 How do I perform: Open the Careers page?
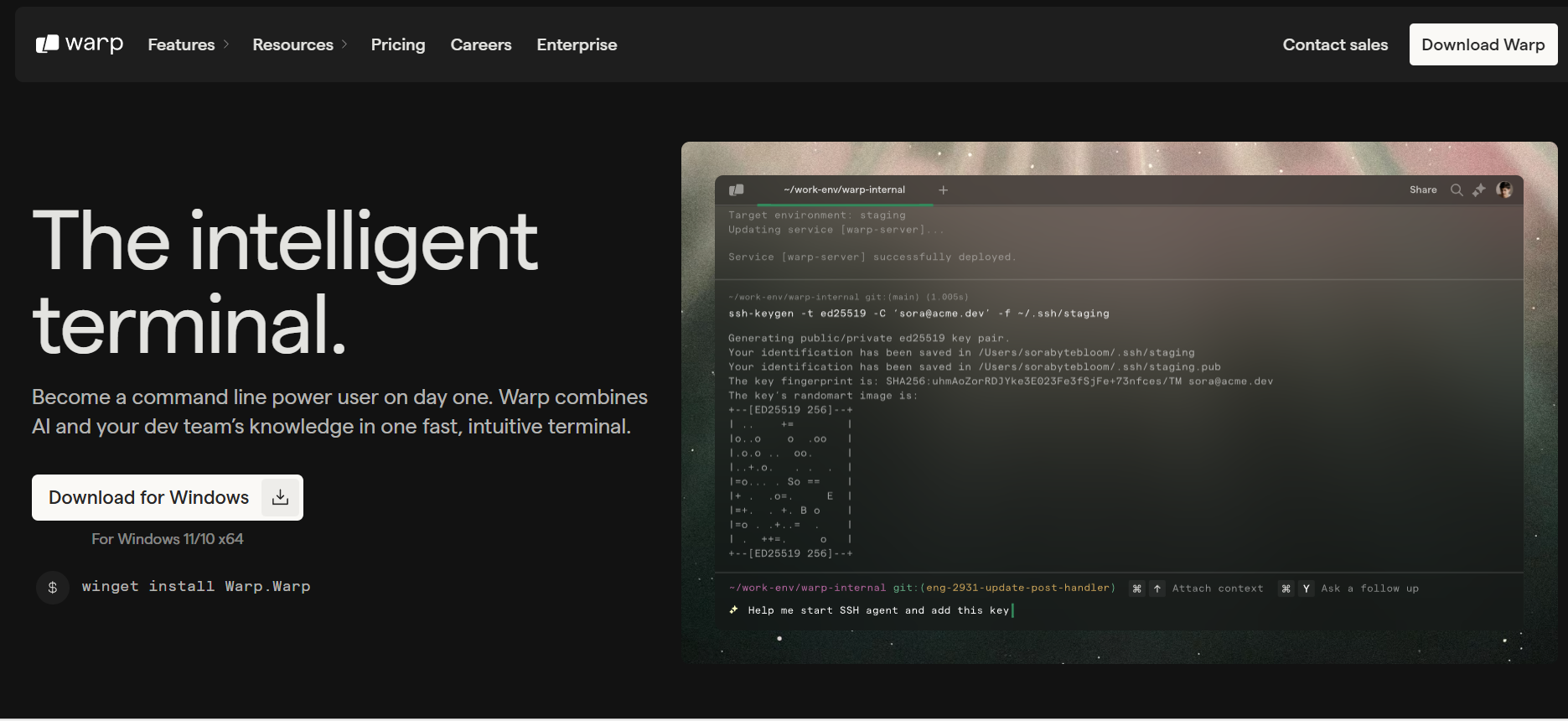click(481, 44)
